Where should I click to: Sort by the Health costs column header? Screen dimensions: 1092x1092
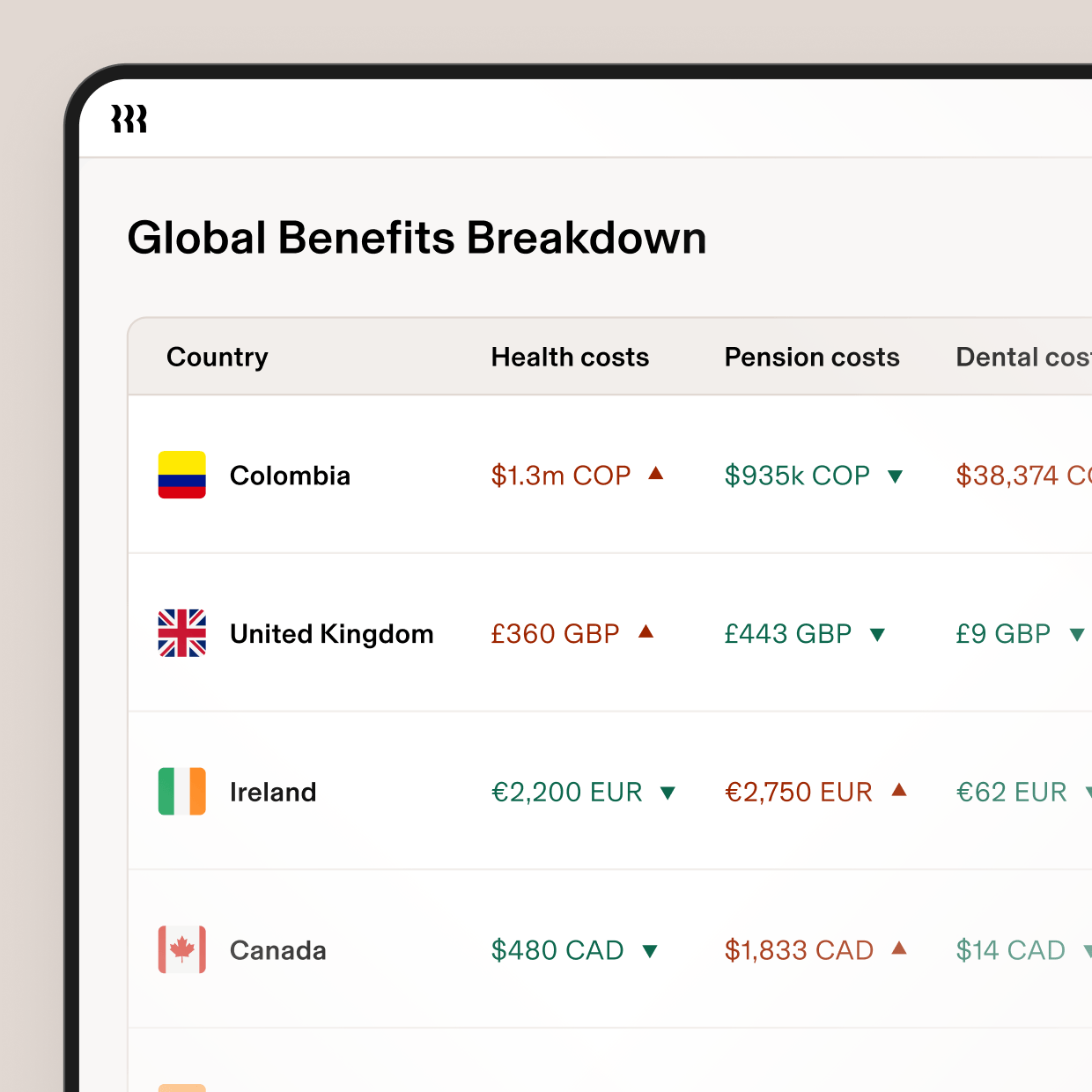click(x=570, y=357)
